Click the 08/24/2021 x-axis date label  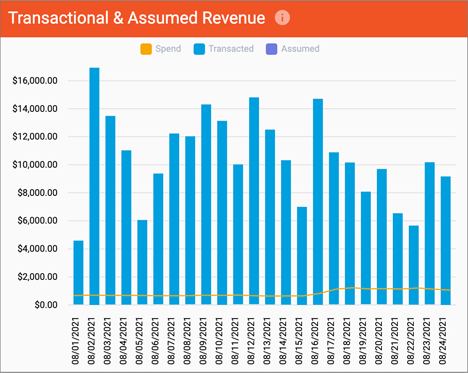(x=443, y=341)
